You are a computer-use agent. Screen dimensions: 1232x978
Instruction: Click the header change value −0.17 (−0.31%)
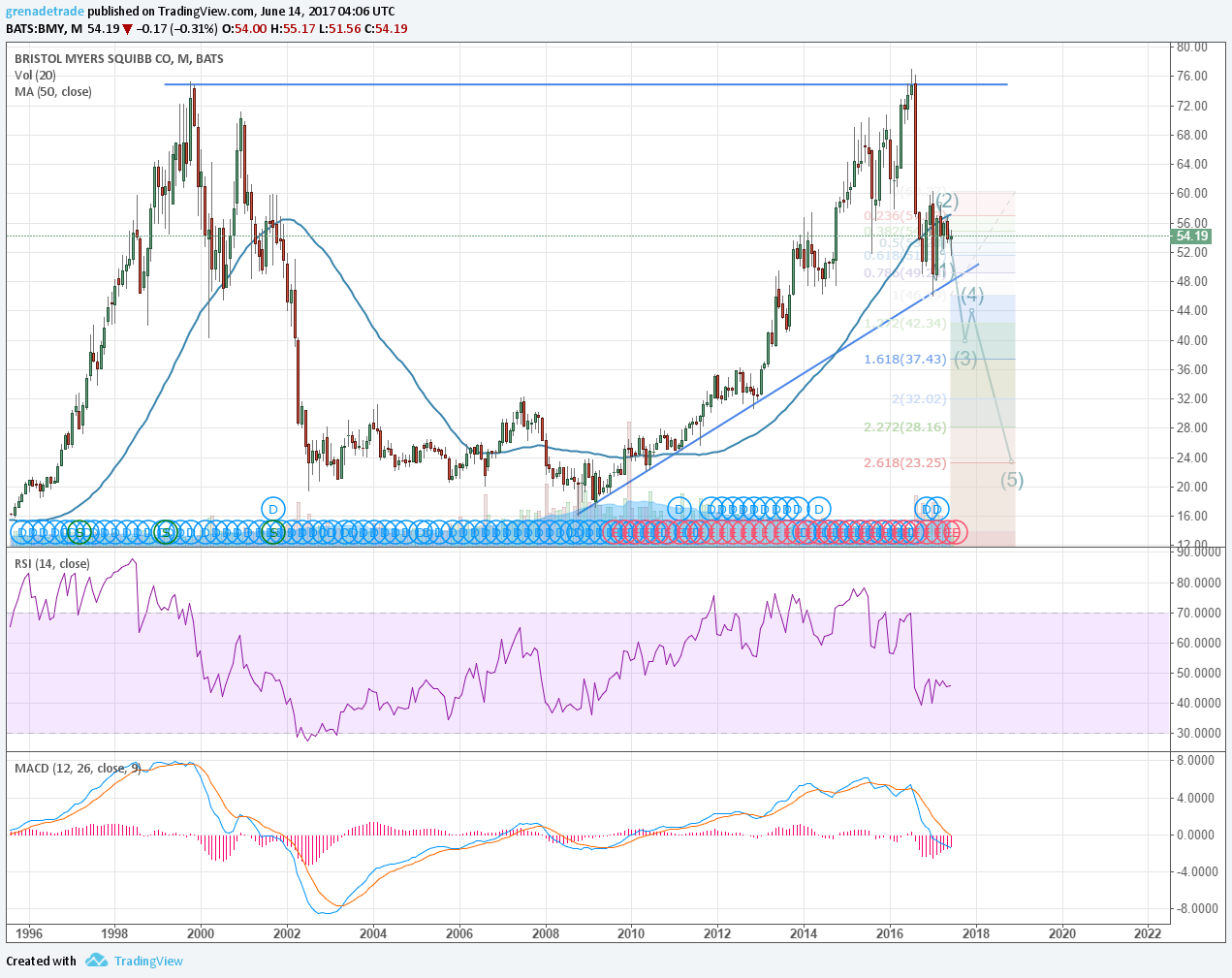[x=176, y=29]
